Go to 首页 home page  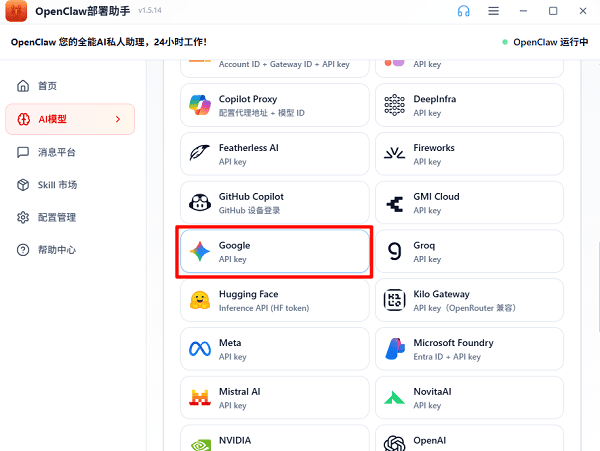tap(47, 86)
